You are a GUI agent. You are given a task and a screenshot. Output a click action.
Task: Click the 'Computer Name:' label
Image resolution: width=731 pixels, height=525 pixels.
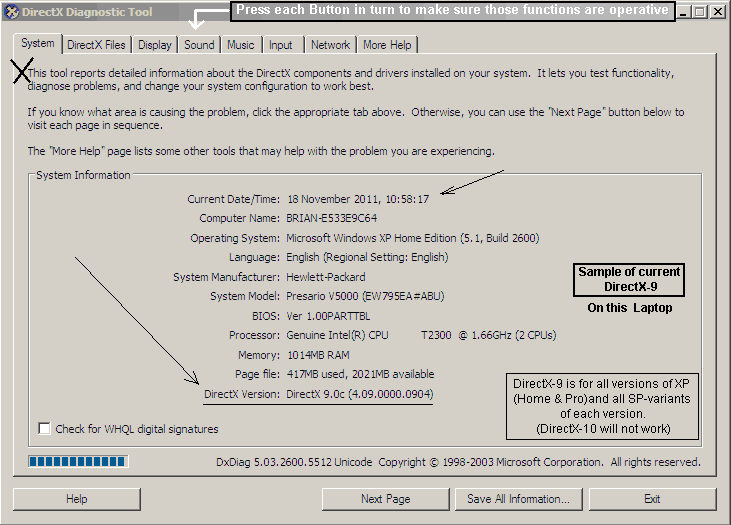tap(240, 218)
